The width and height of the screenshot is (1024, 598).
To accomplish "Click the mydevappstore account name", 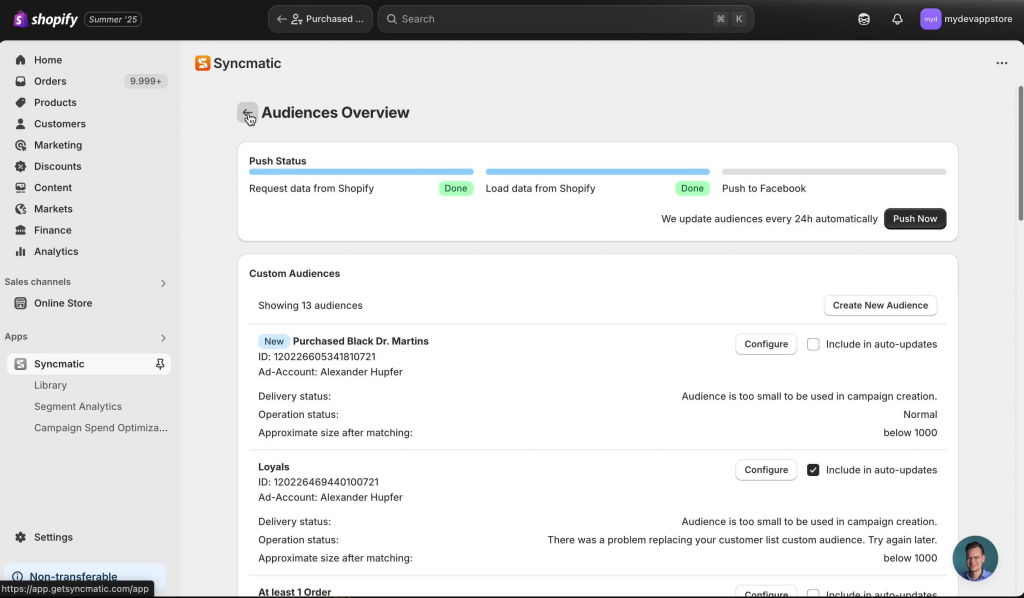I will coord(978,19).
